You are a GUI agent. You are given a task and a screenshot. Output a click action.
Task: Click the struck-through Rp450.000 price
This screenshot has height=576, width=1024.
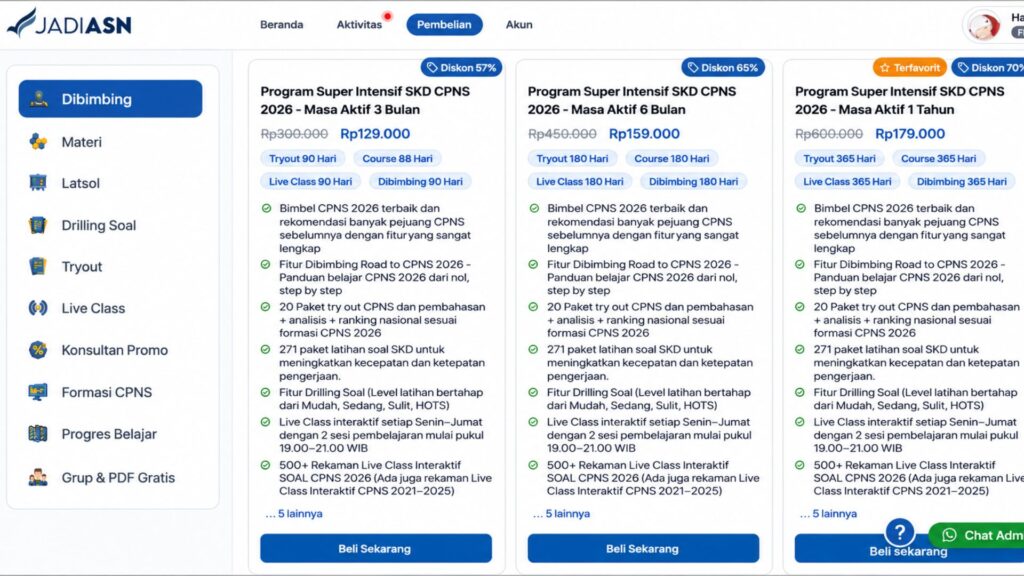coord(562,134)
